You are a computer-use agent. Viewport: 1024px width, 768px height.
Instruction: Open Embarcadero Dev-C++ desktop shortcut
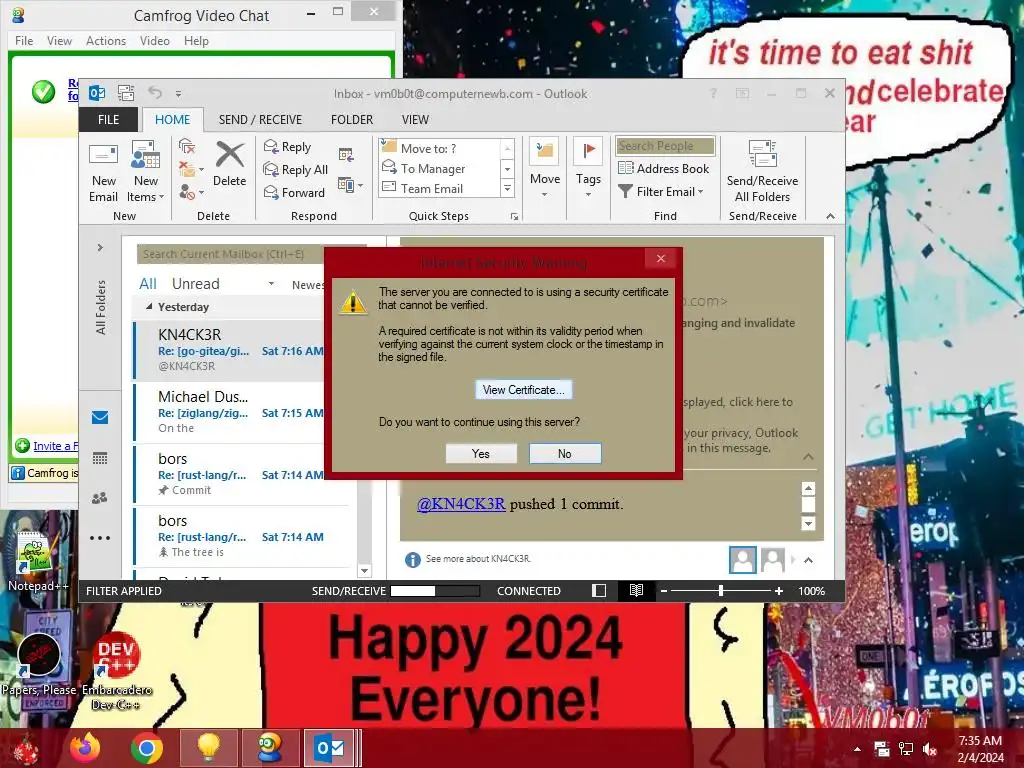tap(116, 671)
